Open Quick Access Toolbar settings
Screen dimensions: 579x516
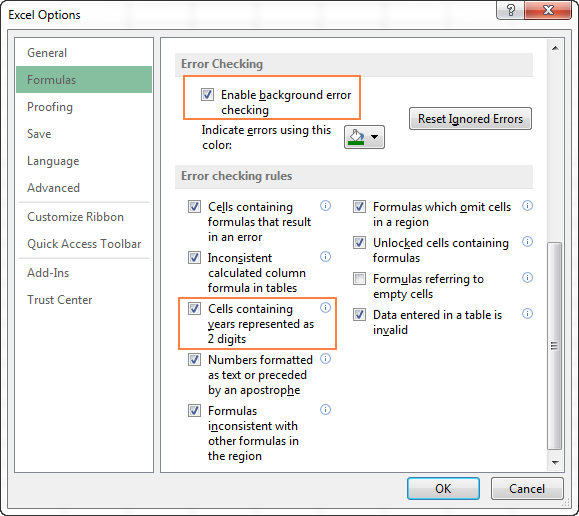click(x=84, y=244)
